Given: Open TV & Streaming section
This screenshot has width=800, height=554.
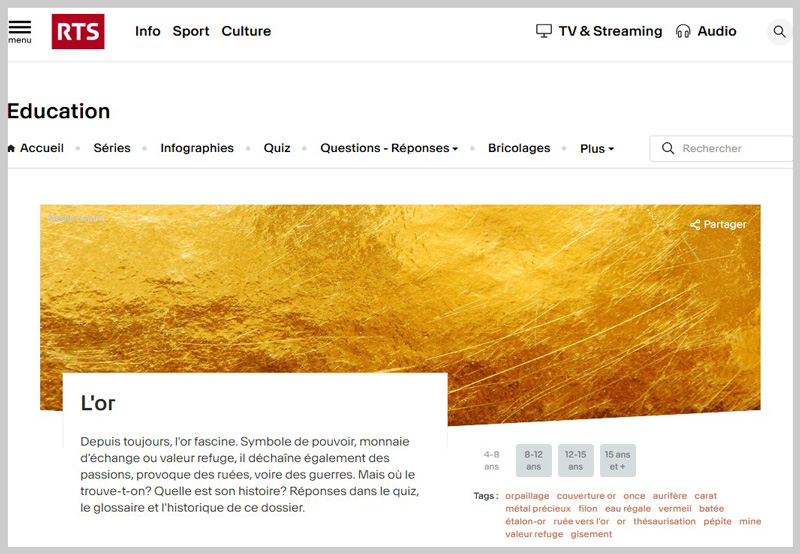Looking at the screenshot, I should click(x=599, y=31).
